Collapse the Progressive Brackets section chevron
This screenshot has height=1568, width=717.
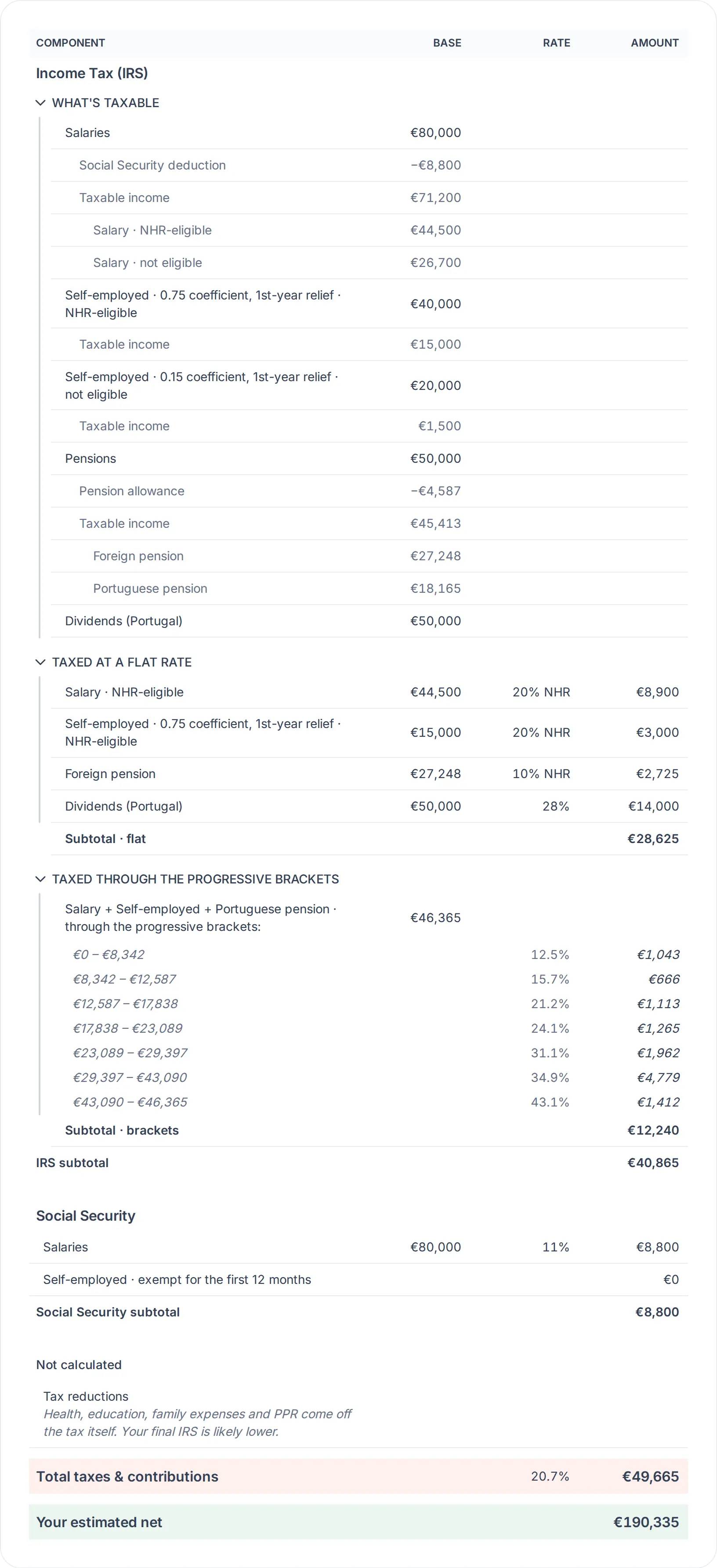click(x=41, y=879)
